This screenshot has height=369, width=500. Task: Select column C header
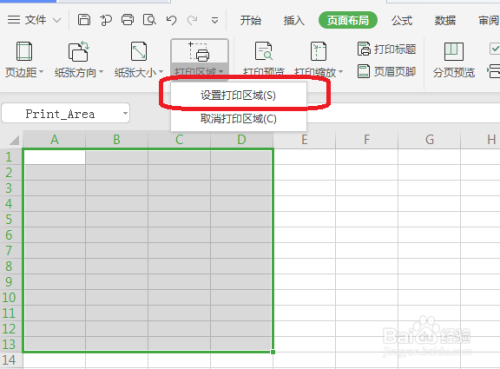coord(179,140)
